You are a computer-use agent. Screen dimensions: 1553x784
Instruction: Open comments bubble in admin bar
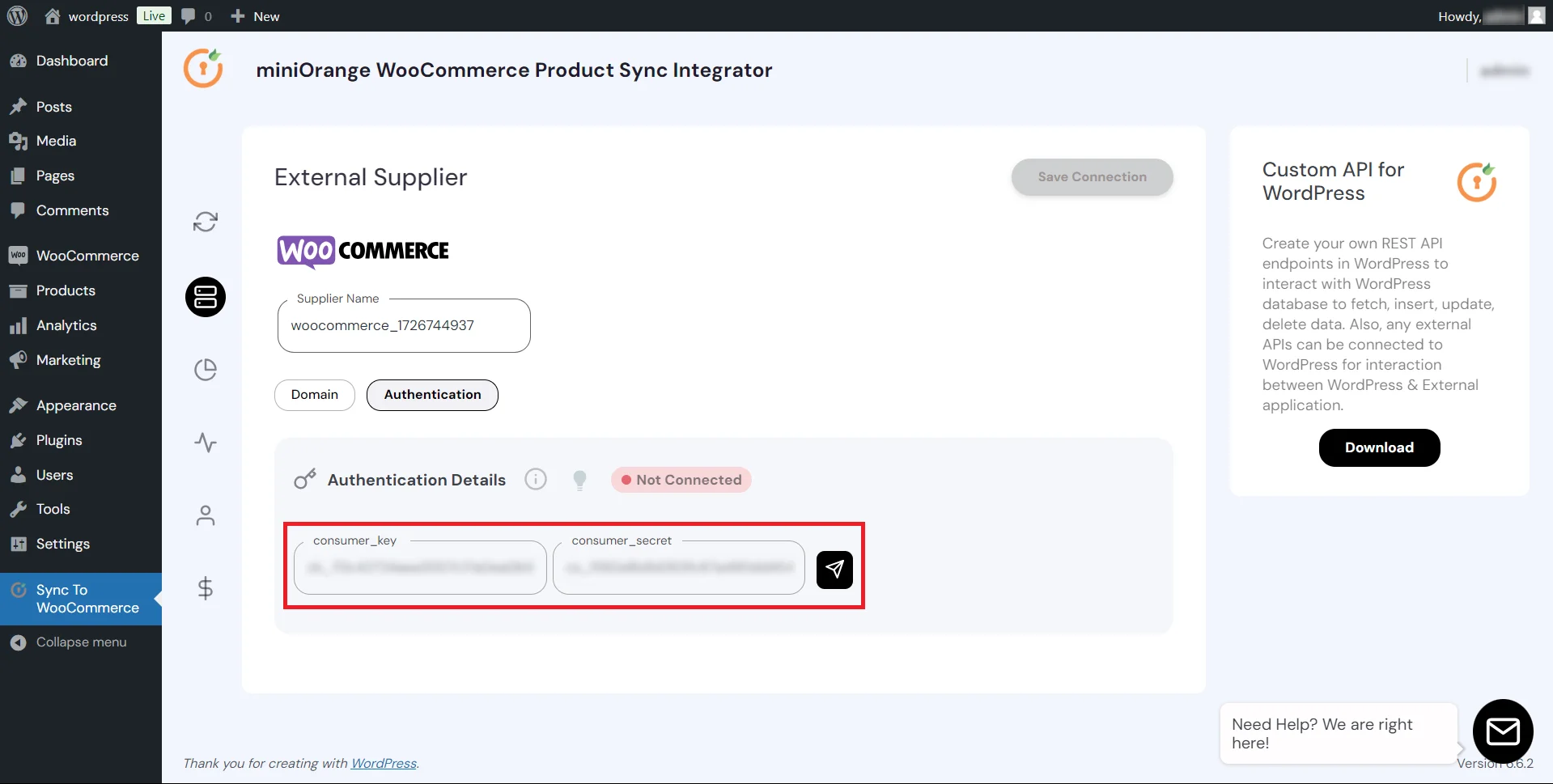[x=197, y=16]
